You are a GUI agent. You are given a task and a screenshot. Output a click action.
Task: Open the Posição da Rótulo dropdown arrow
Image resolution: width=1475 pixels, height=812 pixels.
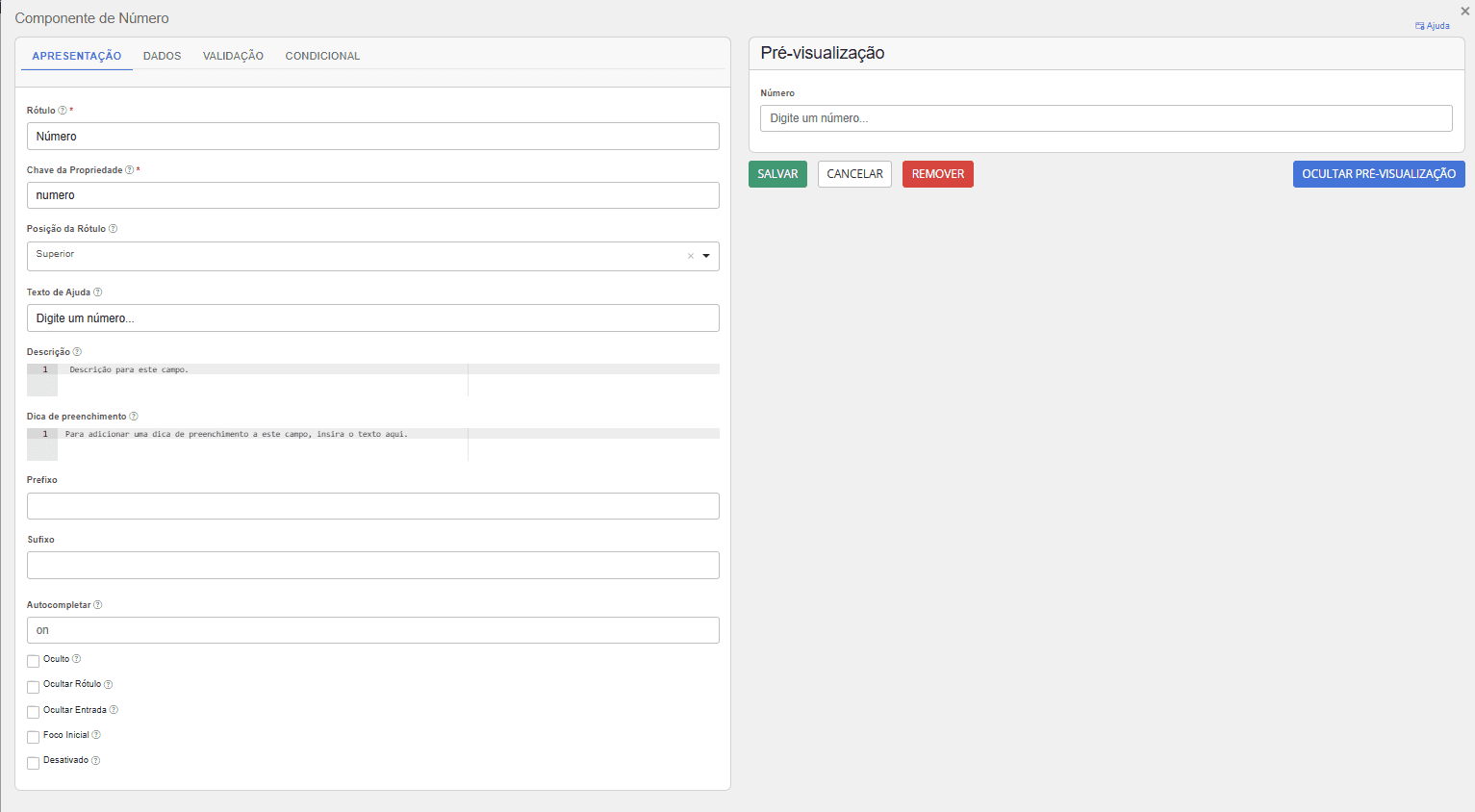pyautogui.click(x=706, y=256)
